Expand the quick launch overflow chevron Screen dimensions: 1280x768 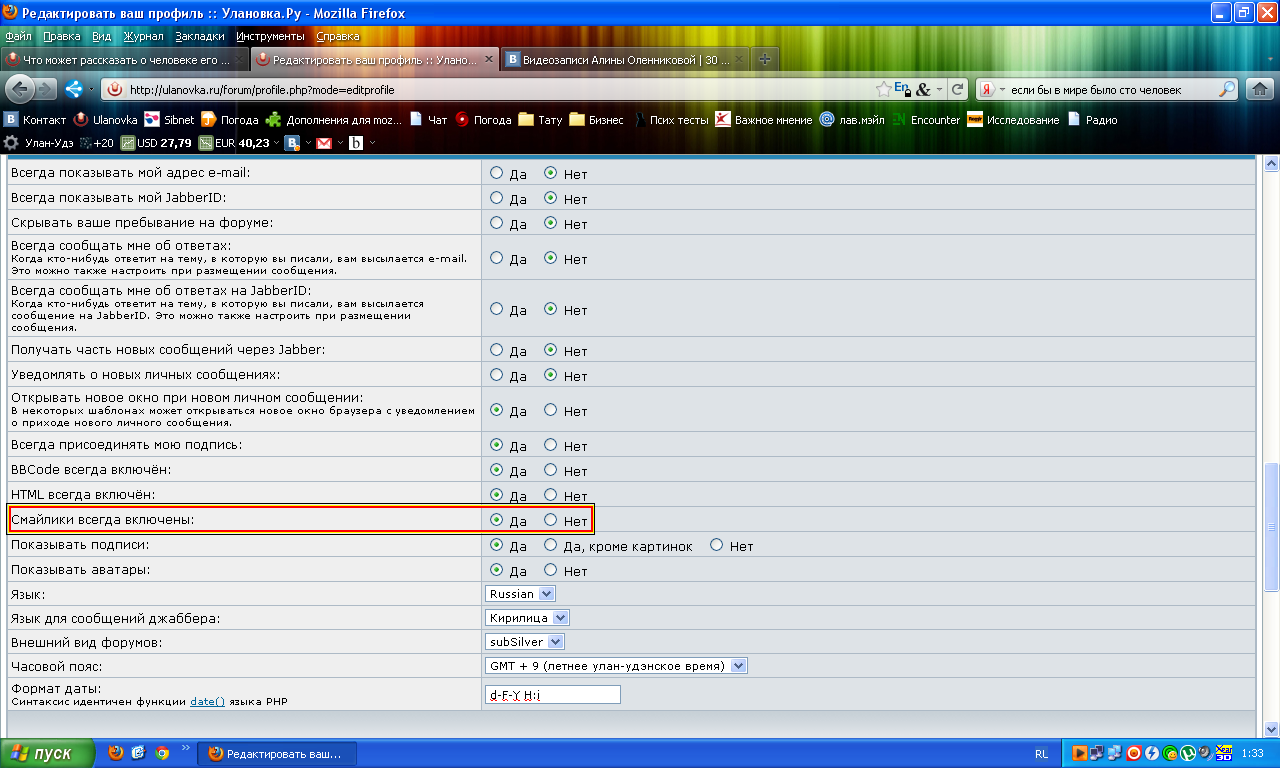[185, 747]
